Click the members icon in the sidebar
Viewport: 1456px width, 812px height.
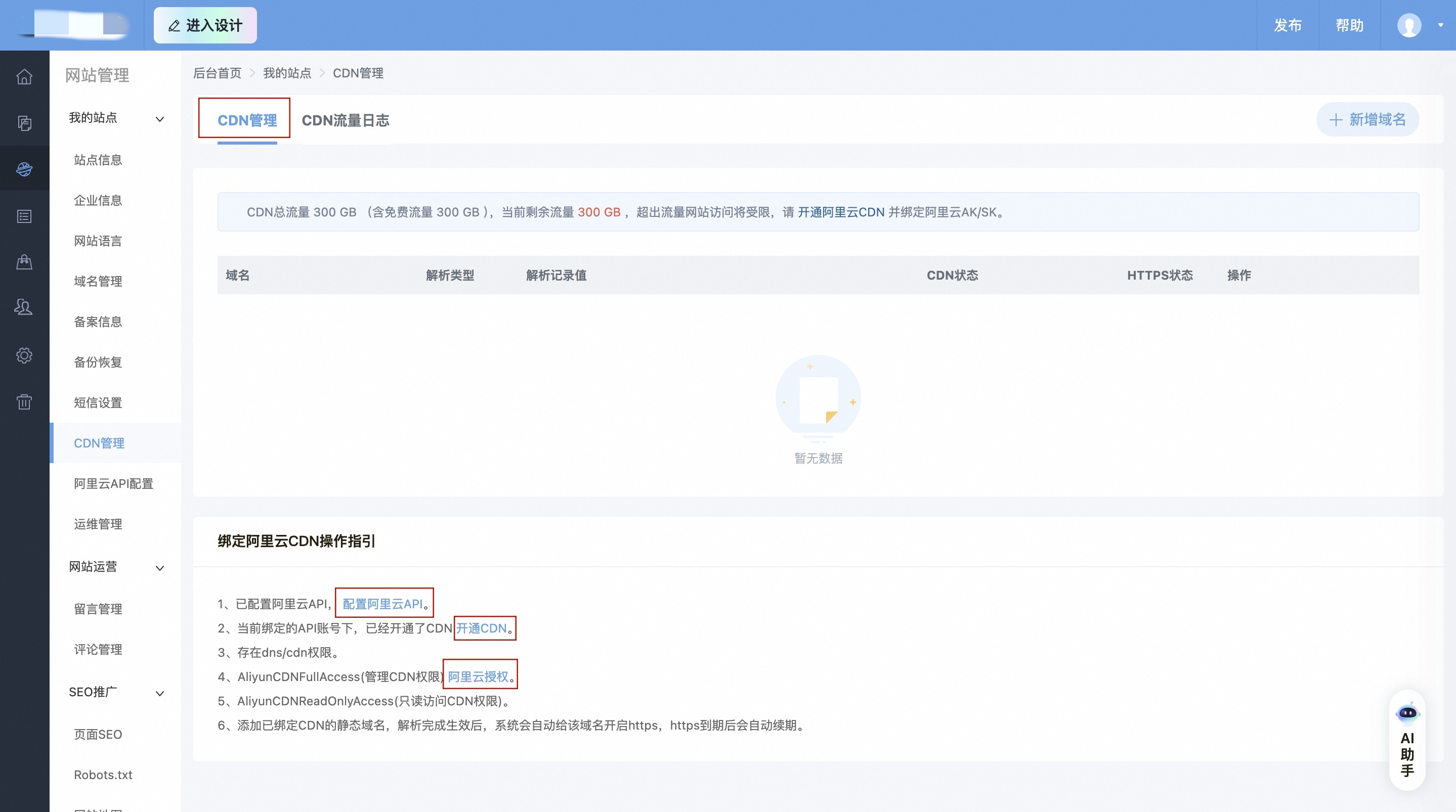click(x=24, y=307)
